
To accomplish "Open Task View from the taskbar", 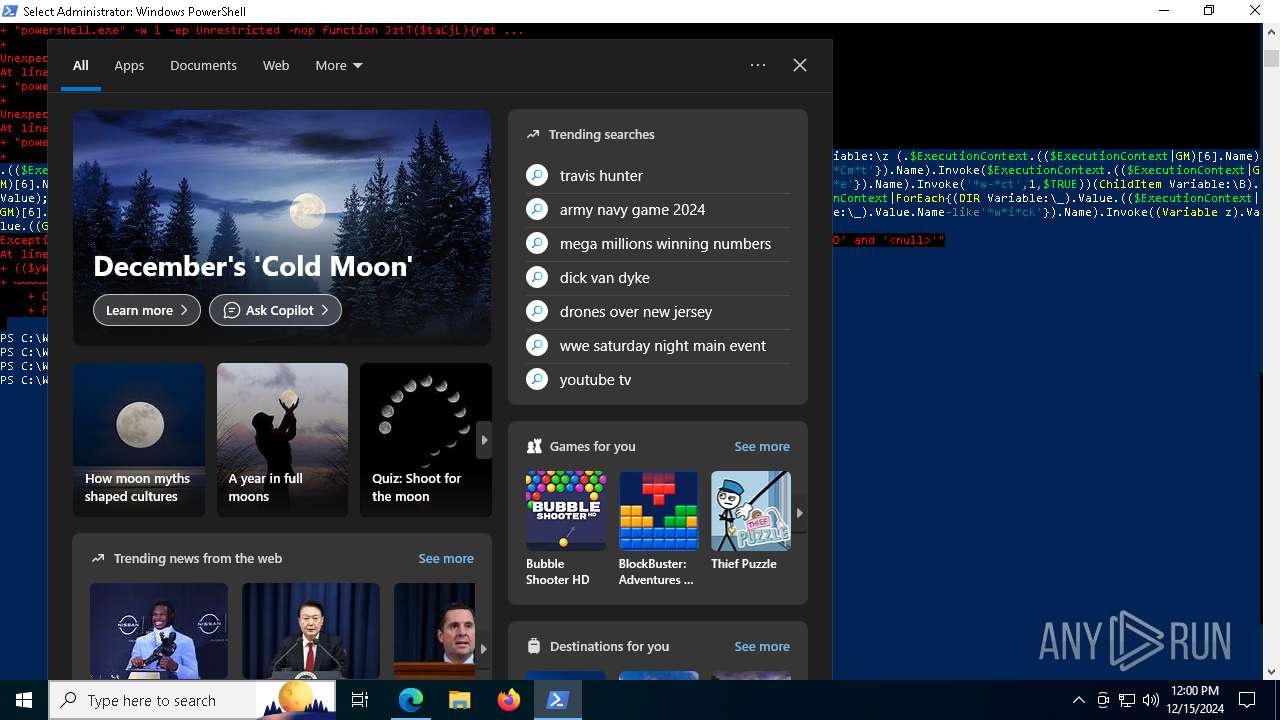I will coord(360,700).
